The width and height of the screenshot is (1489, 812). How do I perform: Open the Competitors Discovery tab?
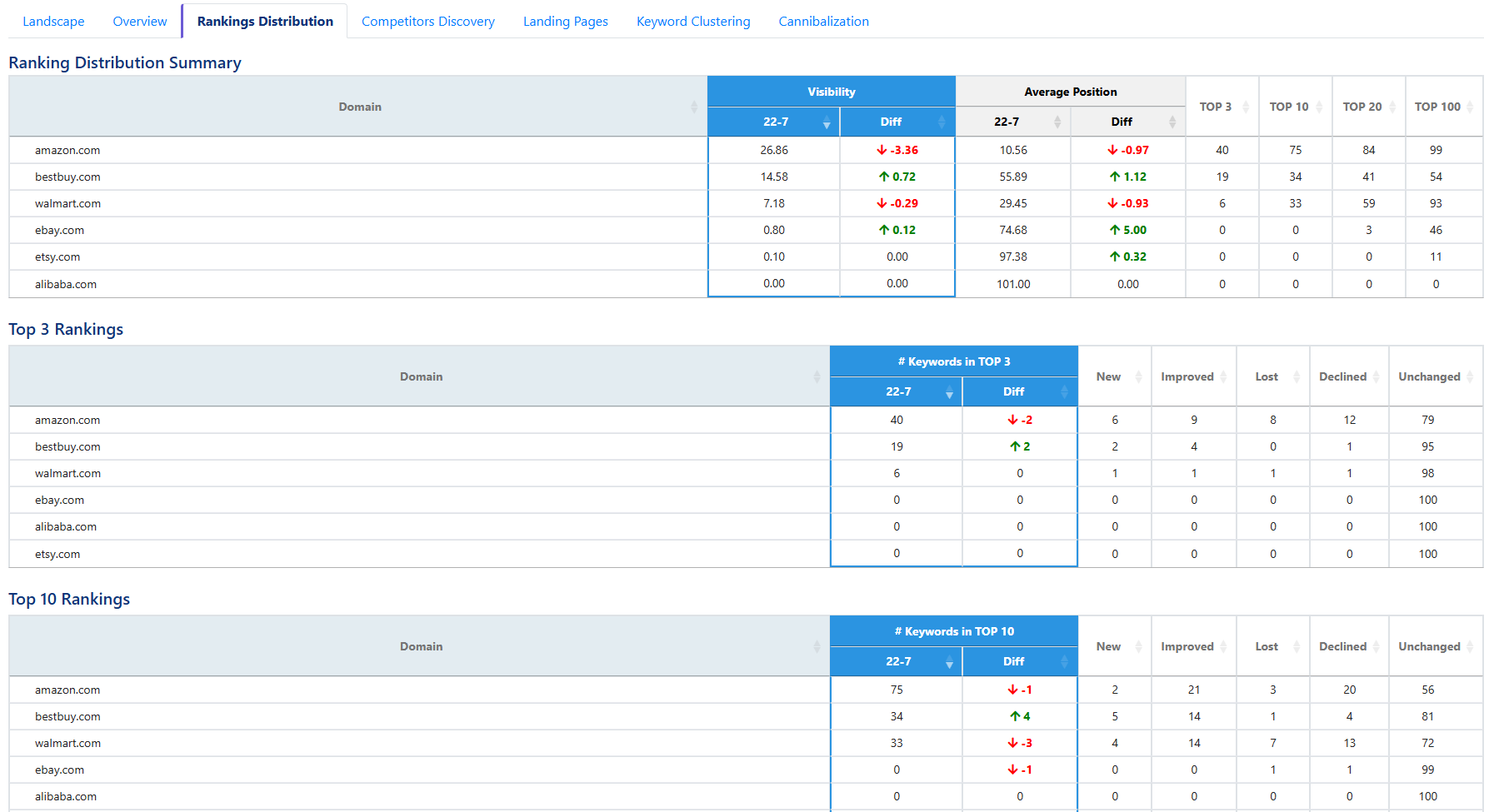(428, 22)
